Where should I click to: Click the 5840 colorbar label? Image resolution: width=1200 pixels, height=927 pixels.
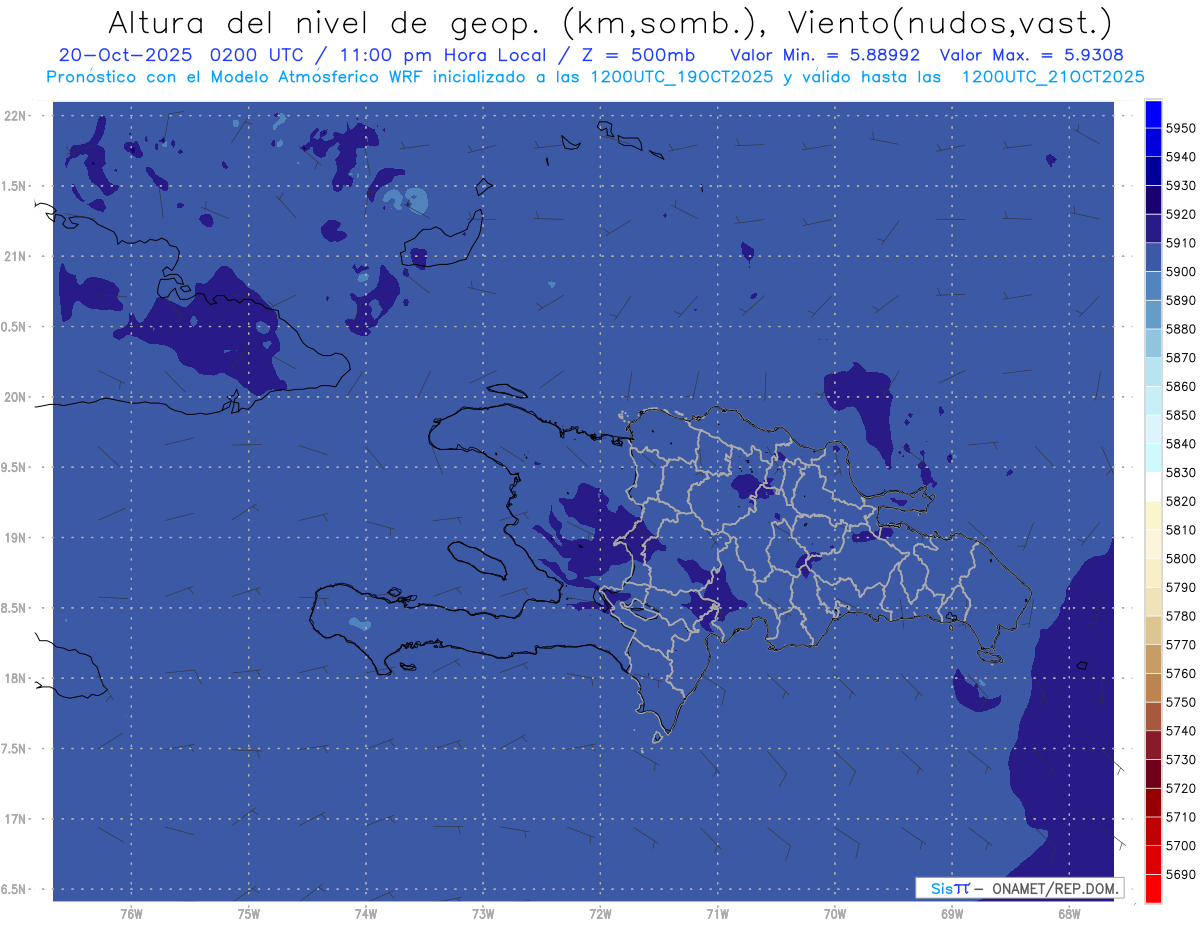coord(1181,444)
